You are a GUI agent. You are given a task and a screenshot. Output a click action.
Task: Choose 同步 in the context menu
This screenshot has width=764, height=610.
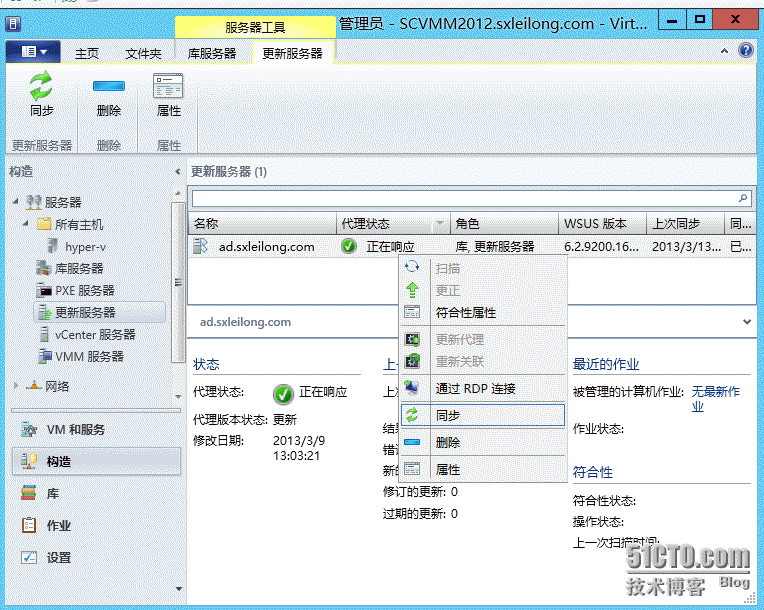click(x=483, y=415)
